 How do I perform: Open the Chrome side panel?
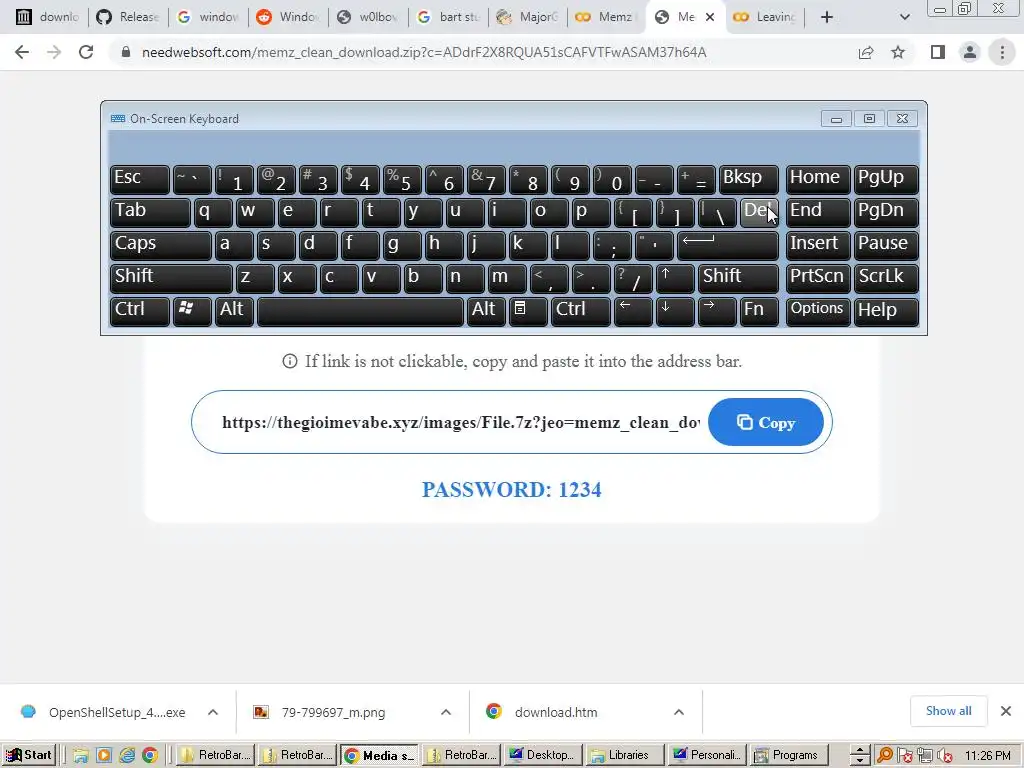tap(938, 52)
